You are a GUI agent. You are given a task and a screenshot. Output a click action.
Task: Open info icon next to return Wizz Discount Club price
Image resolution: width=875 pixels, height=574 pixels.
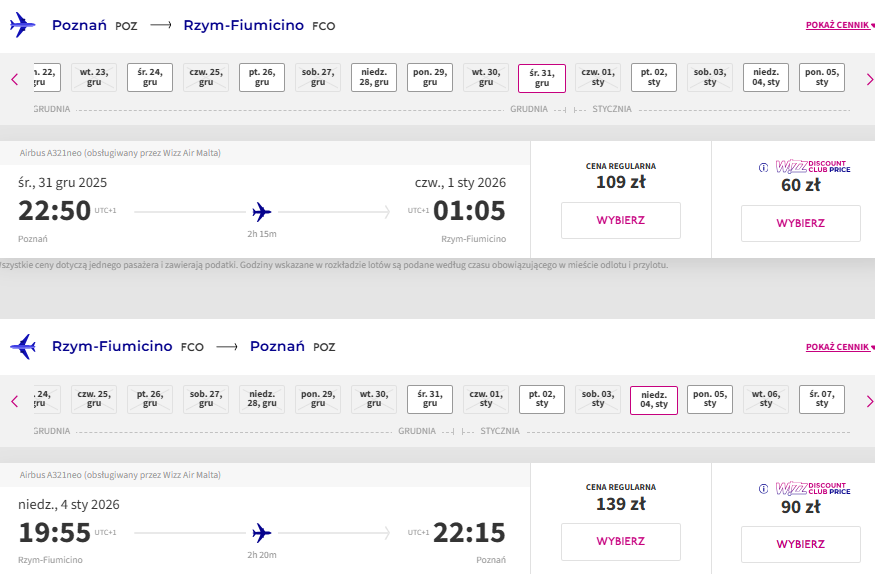click(763, 489)
